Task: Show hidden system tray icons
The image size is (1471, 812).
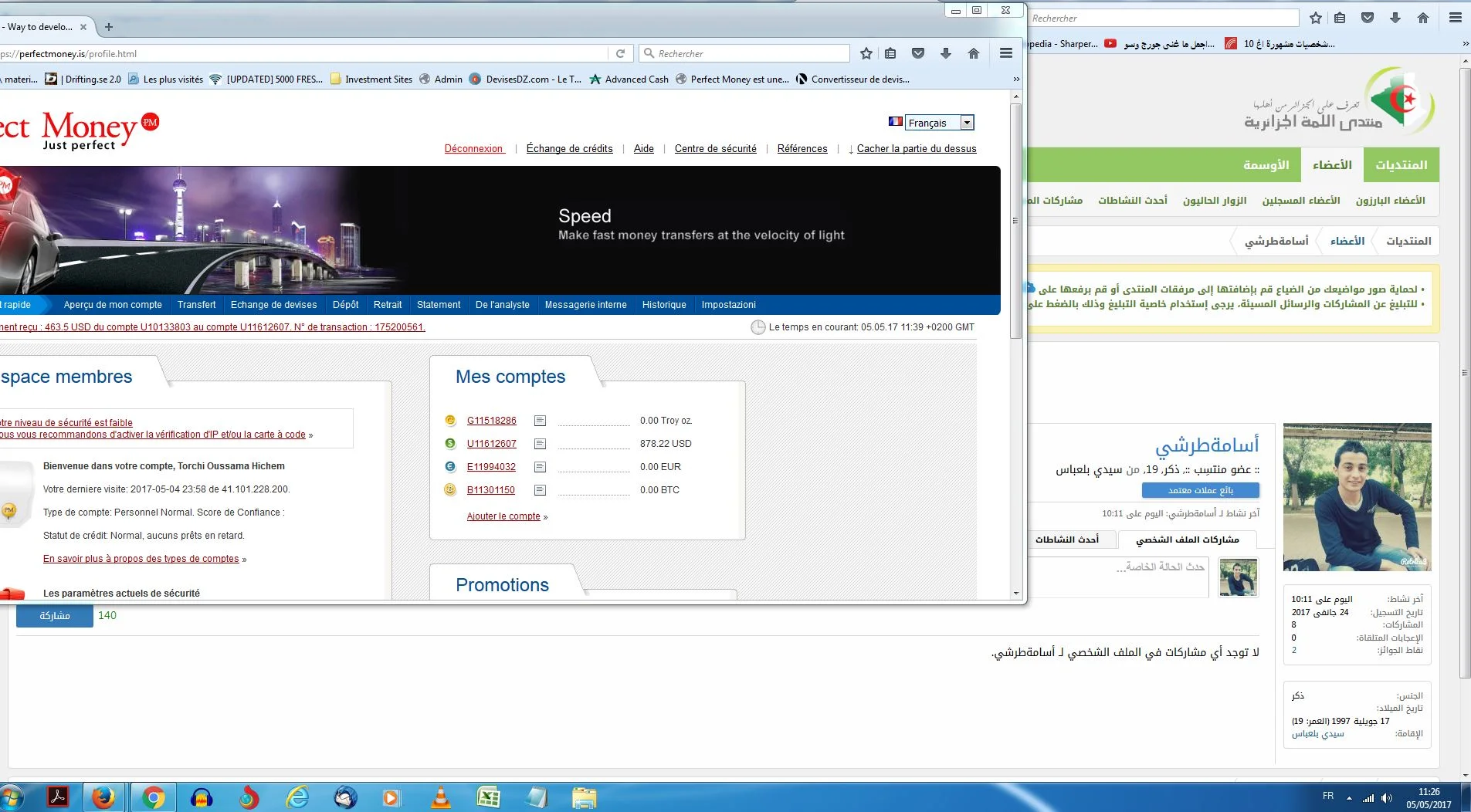Action: click(x=1349, y=797)
